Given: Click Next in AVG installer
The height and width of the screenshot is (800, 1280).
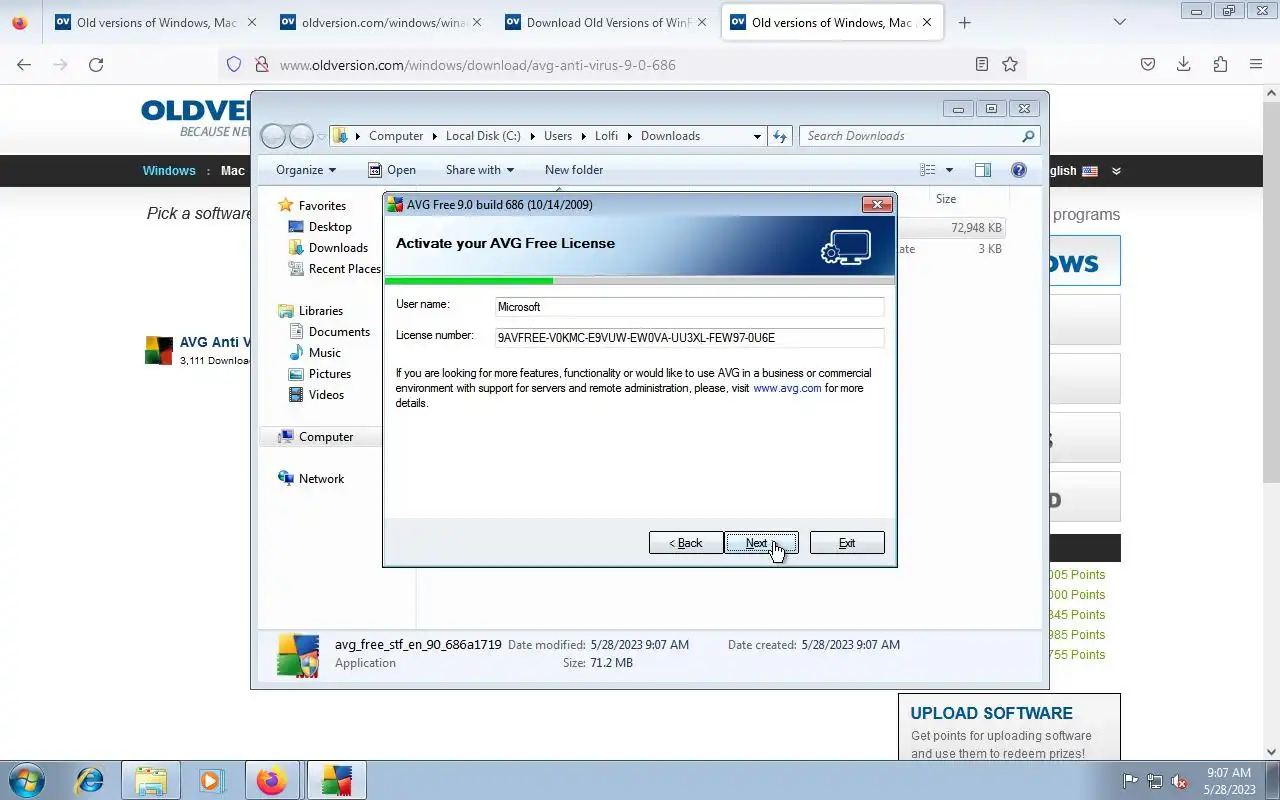Looking at the screenshot, I should (x=761, y=543).
